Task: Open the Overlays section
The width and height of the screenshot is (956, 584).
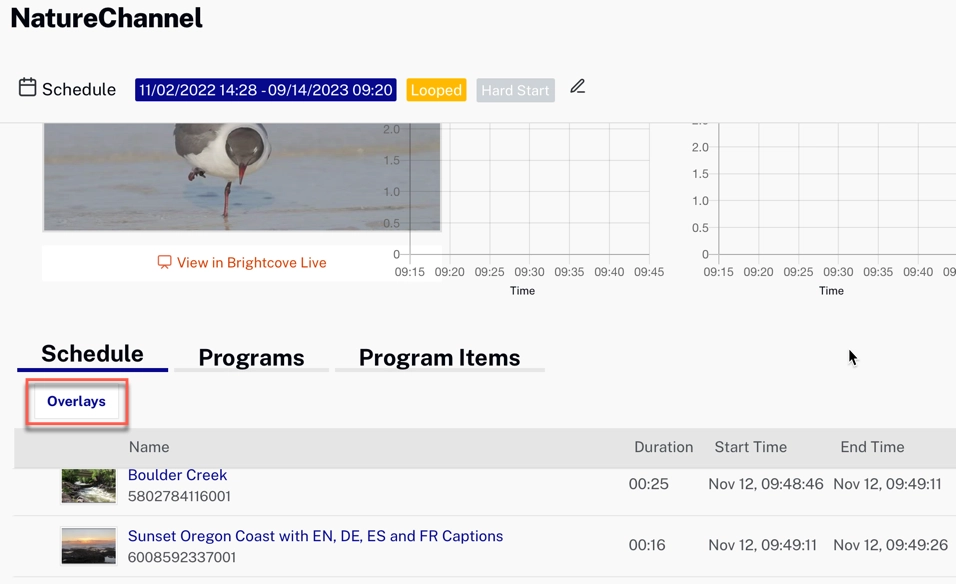Action: coord(76,401)
